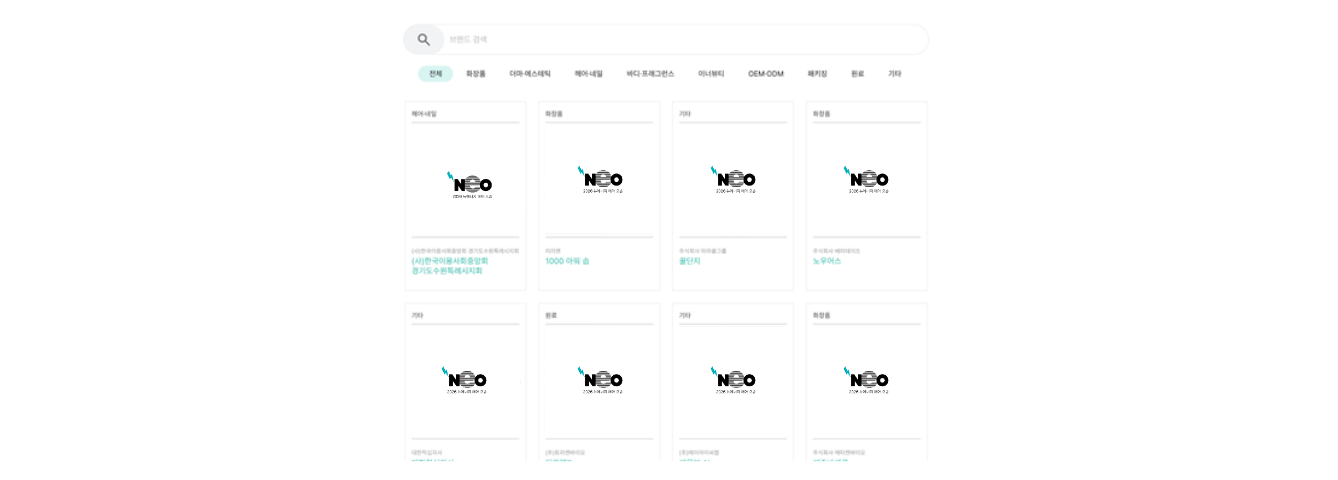Select the 전체 category filter
This screenshot has width=1338, height=480.
click(435, 74)
